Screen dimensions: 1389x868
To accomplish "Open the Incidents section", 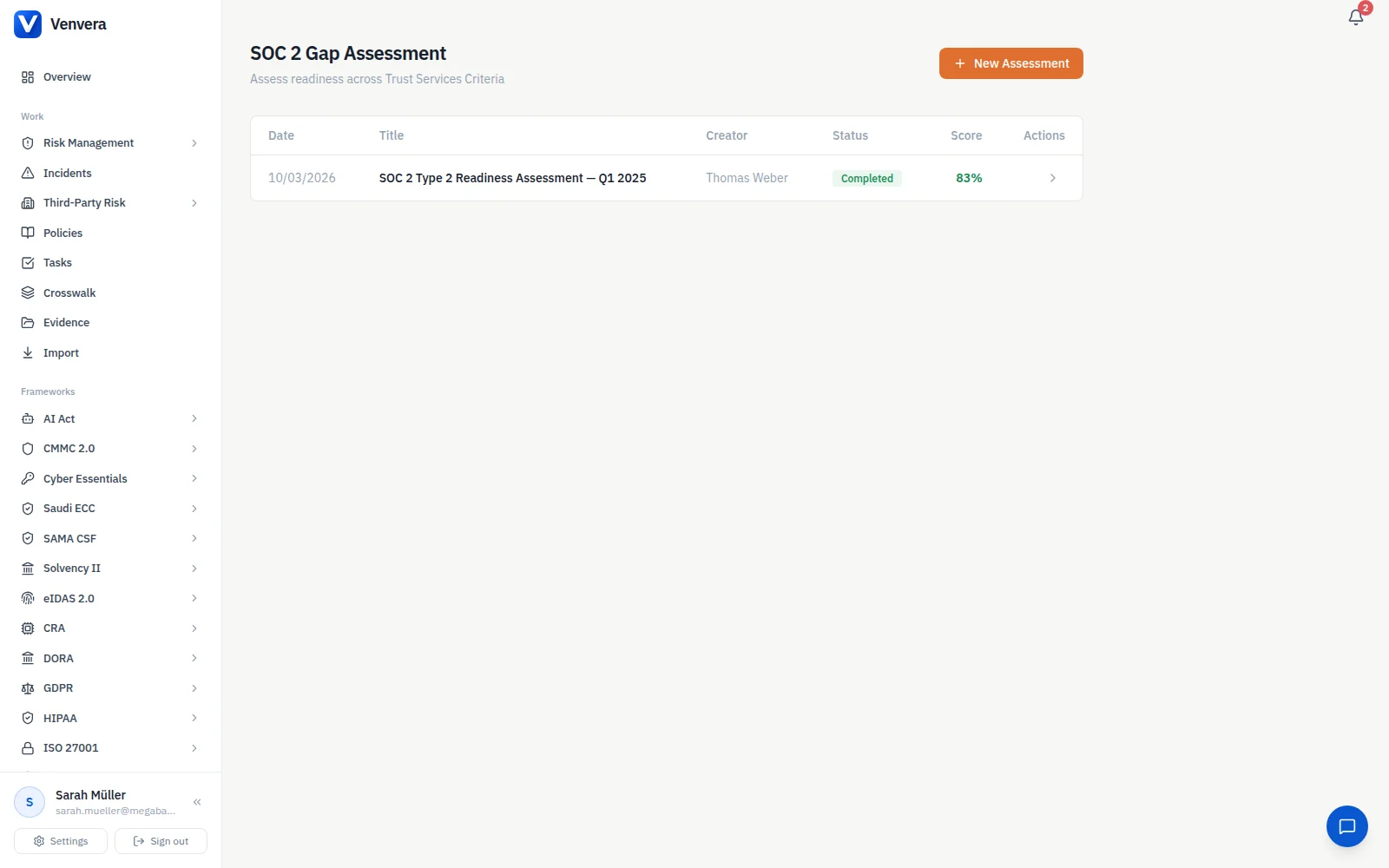I will (110, 174).
